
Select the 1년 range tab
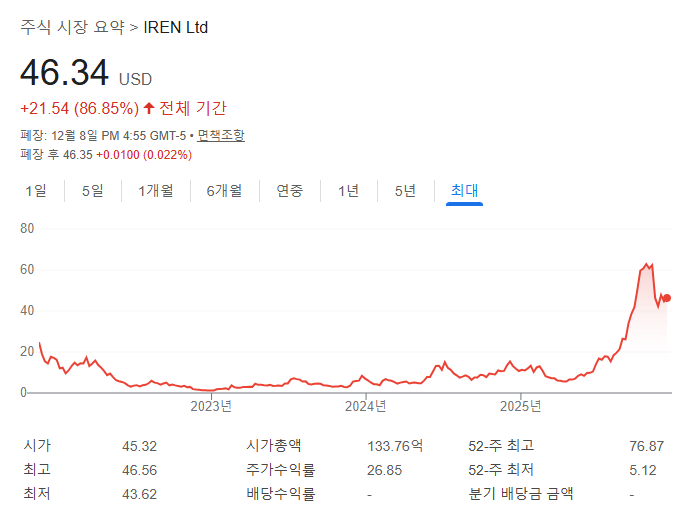(x=348, y=191)
